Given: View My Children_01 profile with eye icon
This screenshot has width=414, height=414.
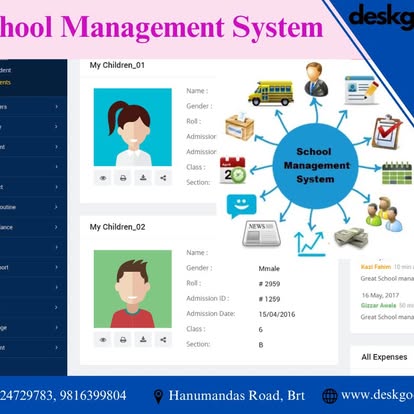Looking at the screenshot, I should point(103,178).
